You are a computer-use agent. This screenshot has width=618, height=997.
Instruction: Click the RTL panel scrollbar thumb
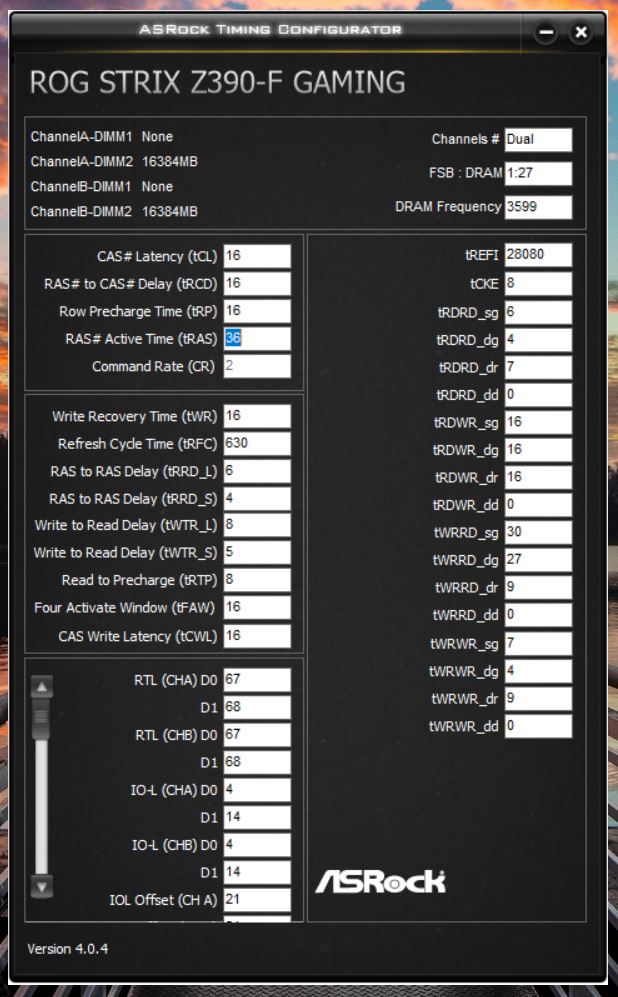(x=42, y=719)
